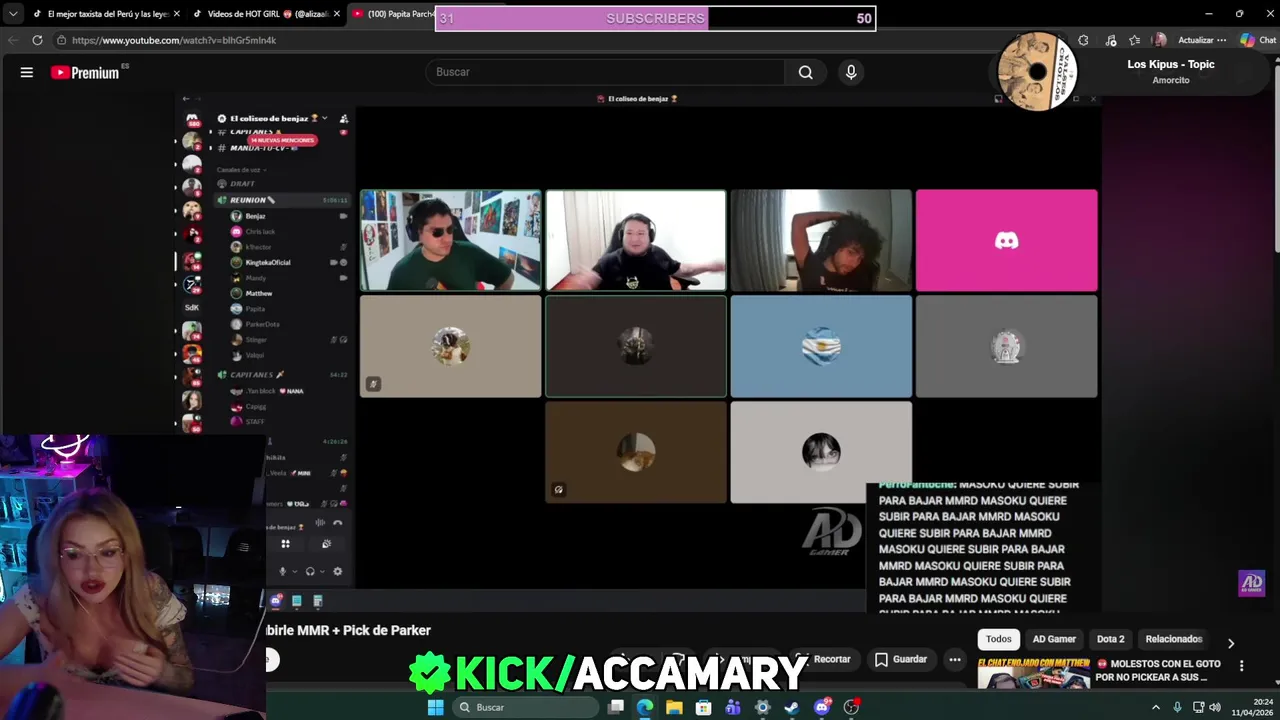Open the browser extensions puzzle icon
The height and width of the screenshot is (720, 1280).
(x=1083, y=40)
